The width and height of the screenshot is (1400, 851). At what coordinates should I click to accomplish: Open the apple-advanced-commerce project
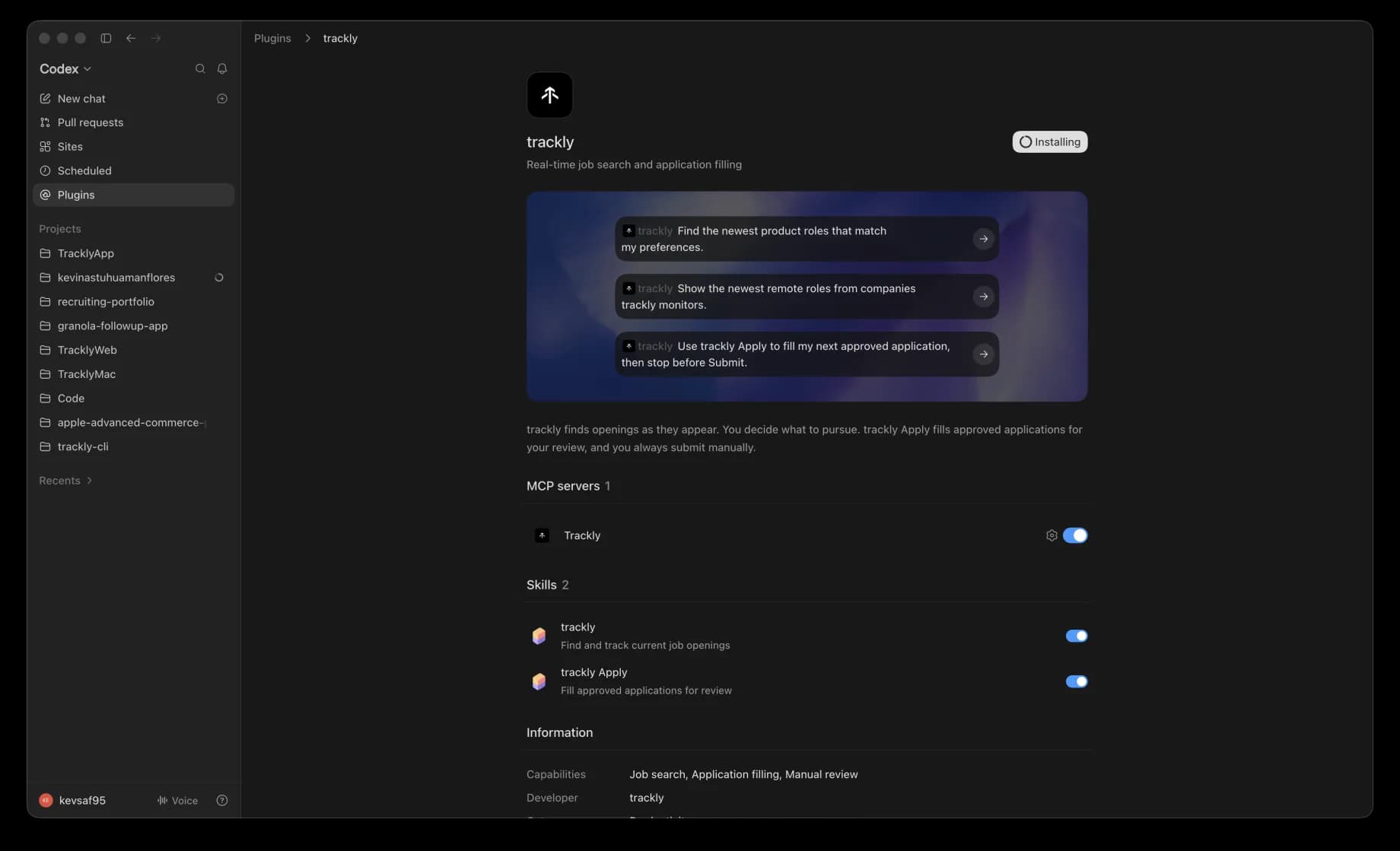134,422
